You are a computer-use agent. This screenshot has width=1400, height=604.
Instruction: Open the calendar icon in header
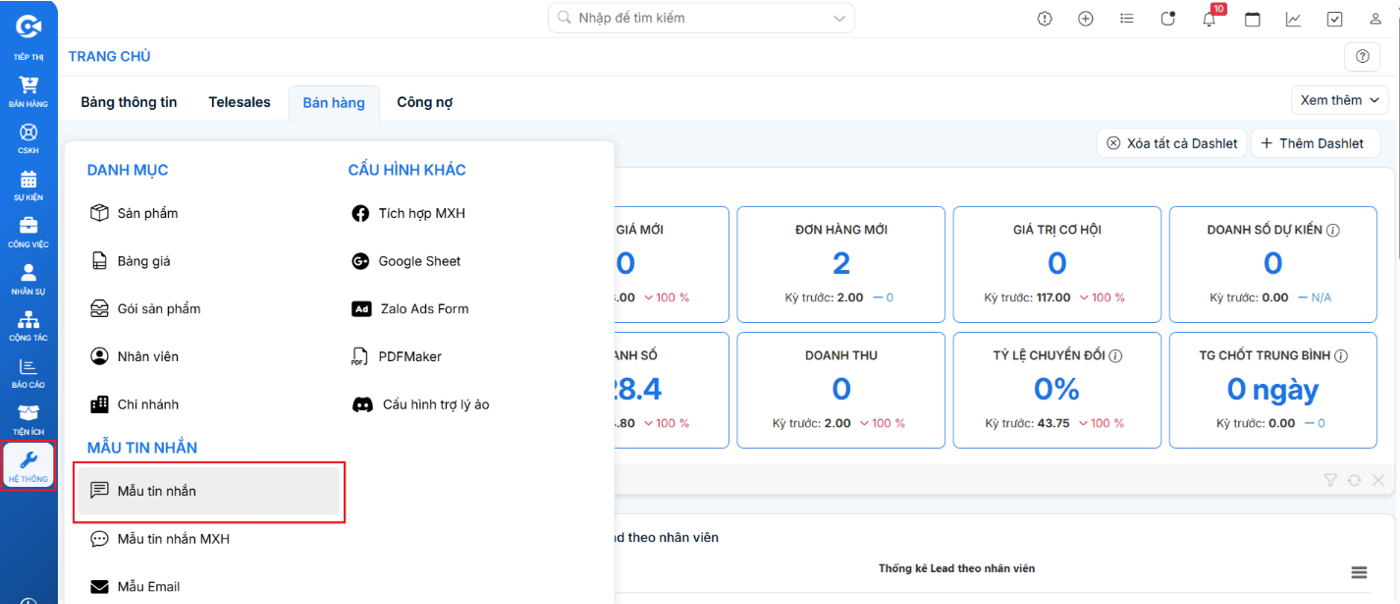(x=1252, y=18)
